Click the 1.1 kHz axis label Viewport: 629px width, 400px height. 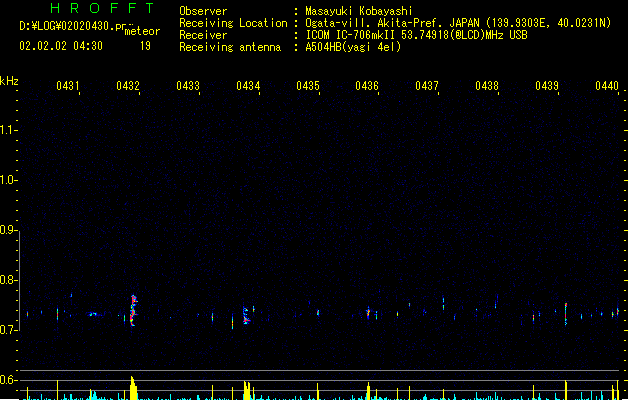click(7, 130)
